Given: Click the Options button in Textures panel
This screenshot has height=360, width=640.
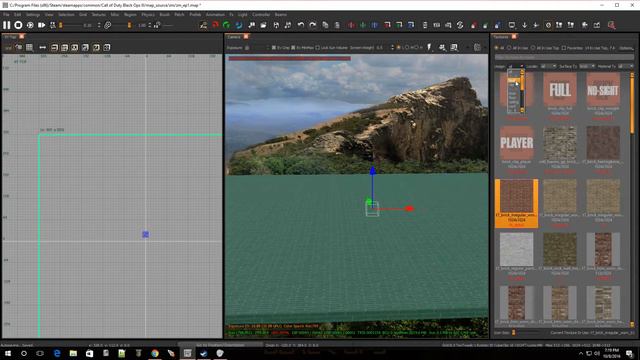Looking at the screenshot, I should pos(626,48).
